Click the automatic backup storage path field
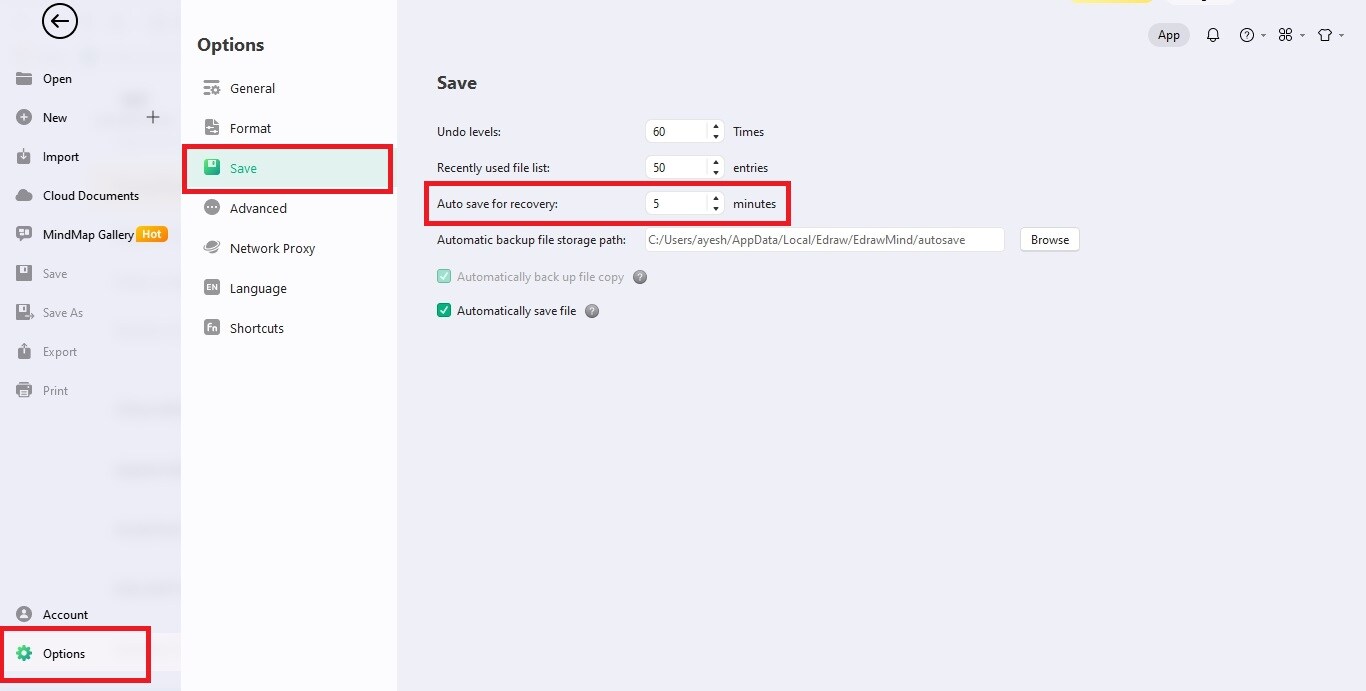Screen dimensions: 1366x691 tap(824, 240)
